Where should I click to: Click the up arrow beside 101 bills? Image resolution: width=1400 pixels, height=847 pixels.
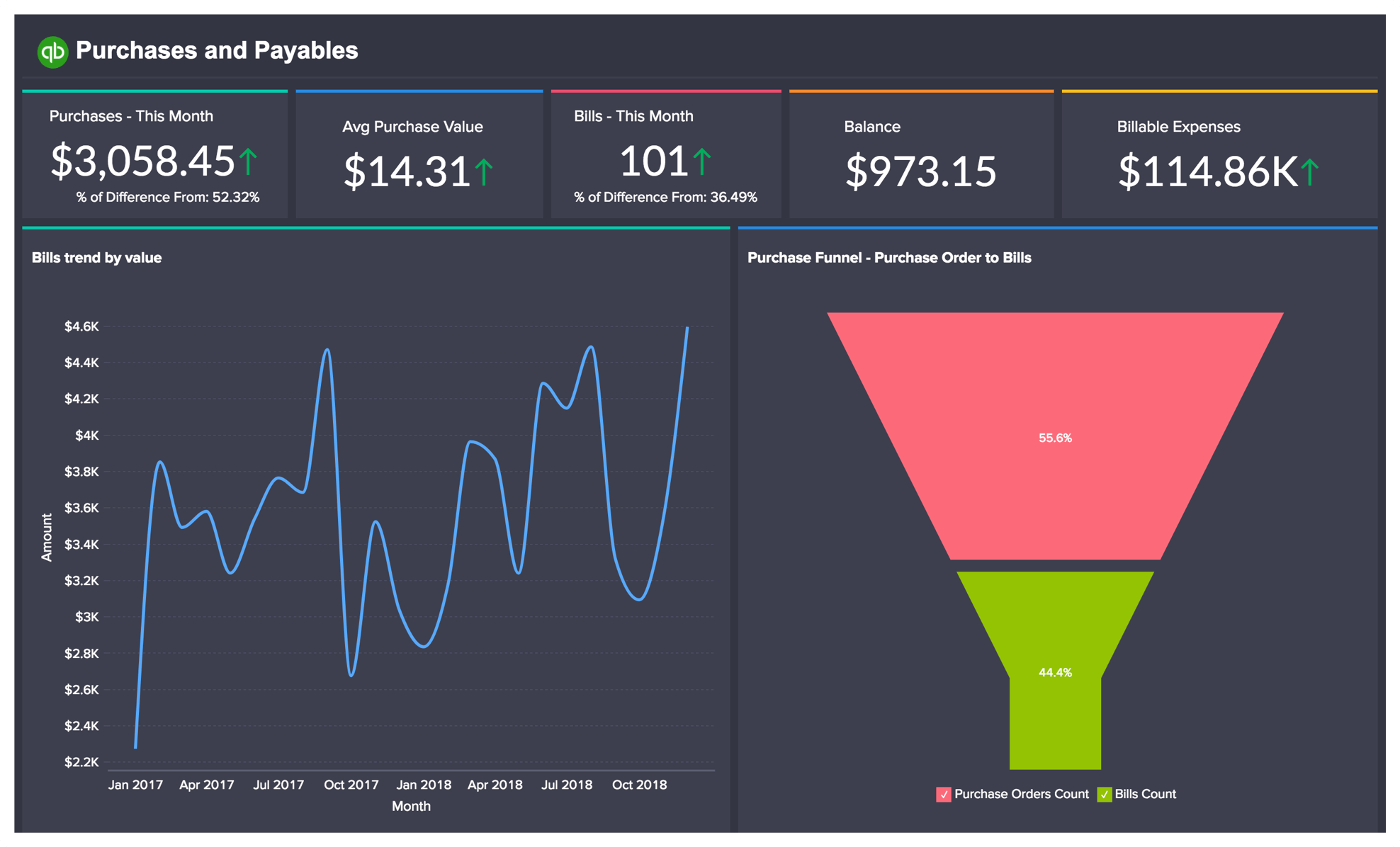(701, 161)
